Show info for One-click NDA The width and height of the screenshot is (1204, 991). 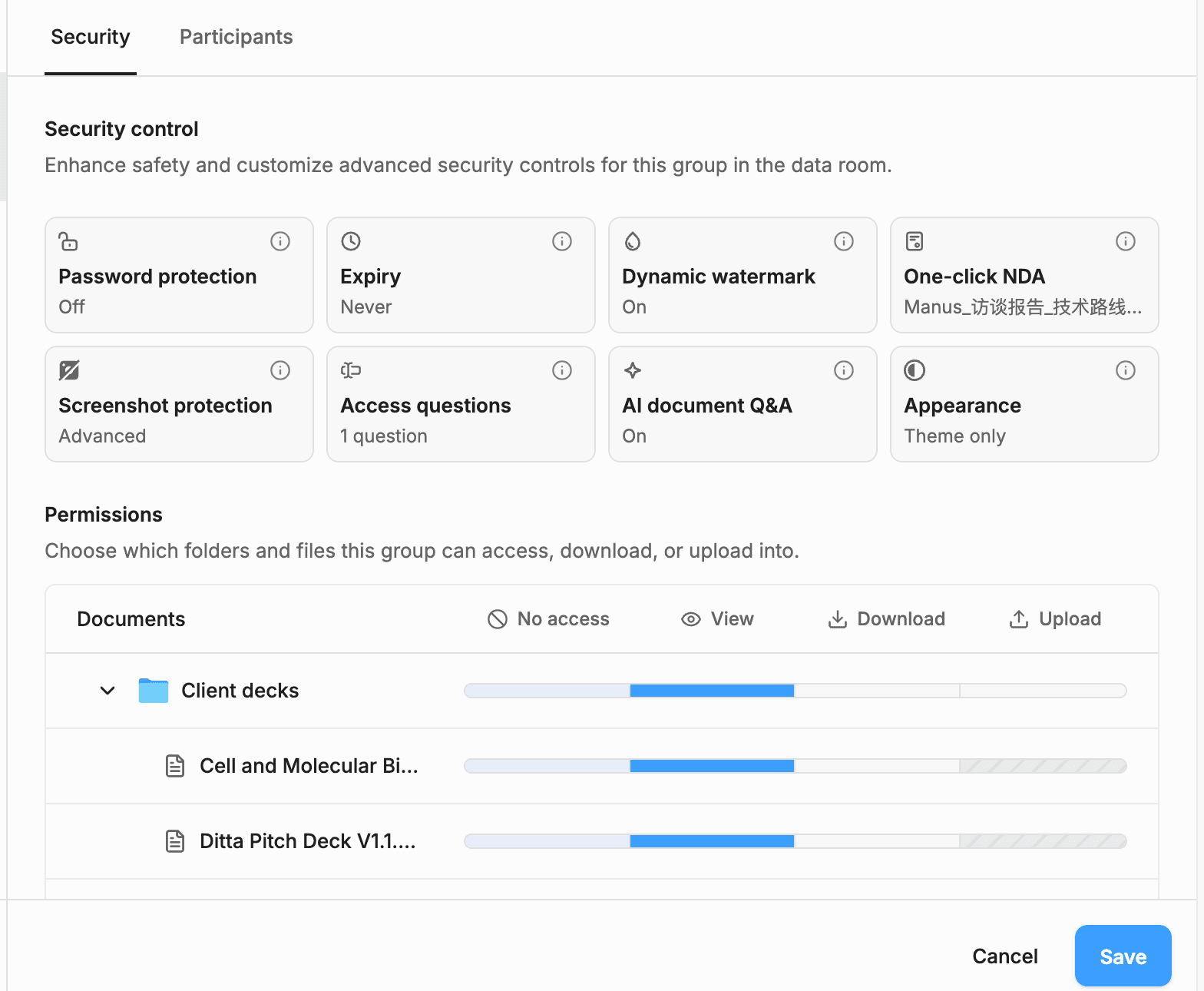[x=1126, y=241]
